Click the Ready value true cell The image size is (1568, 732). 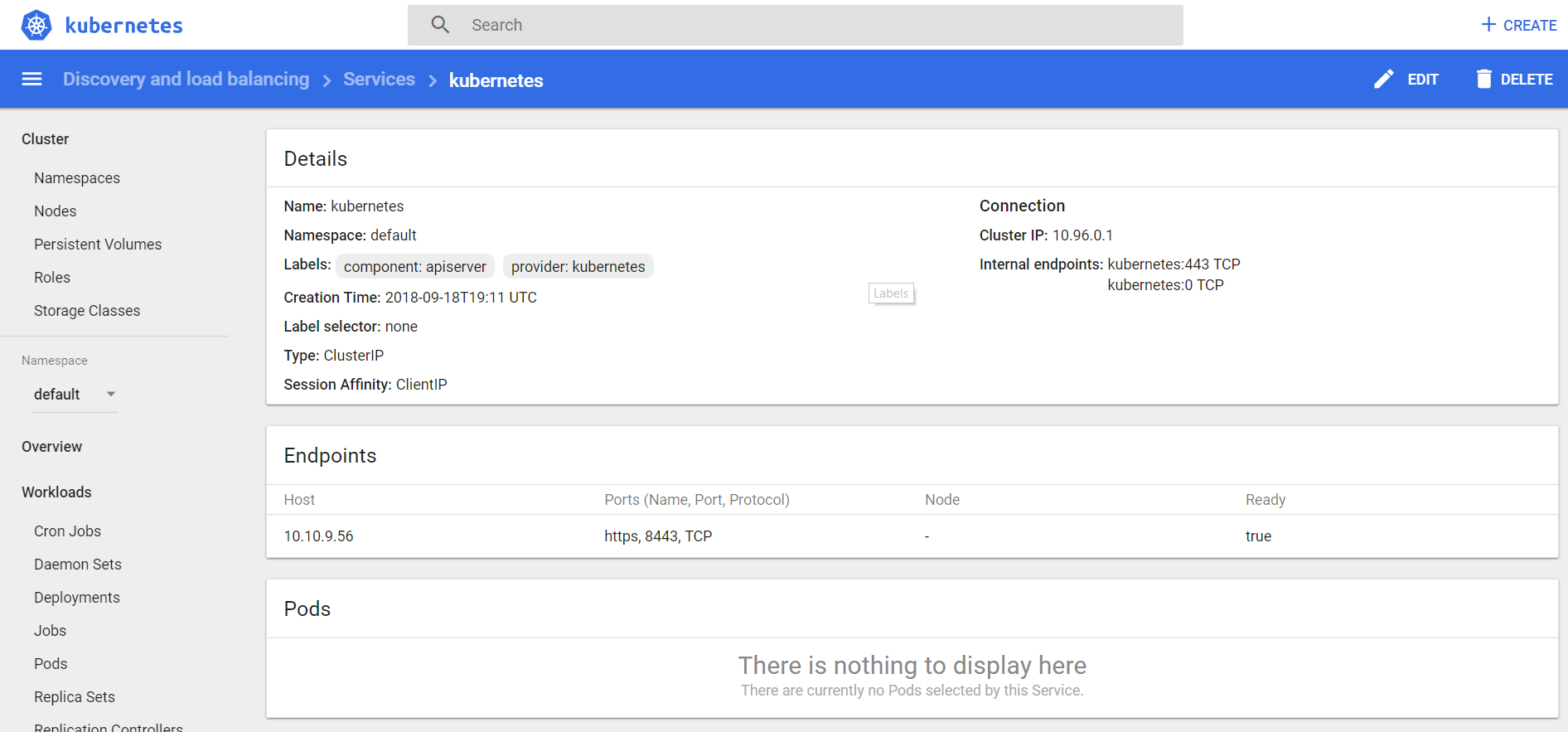1258,536
